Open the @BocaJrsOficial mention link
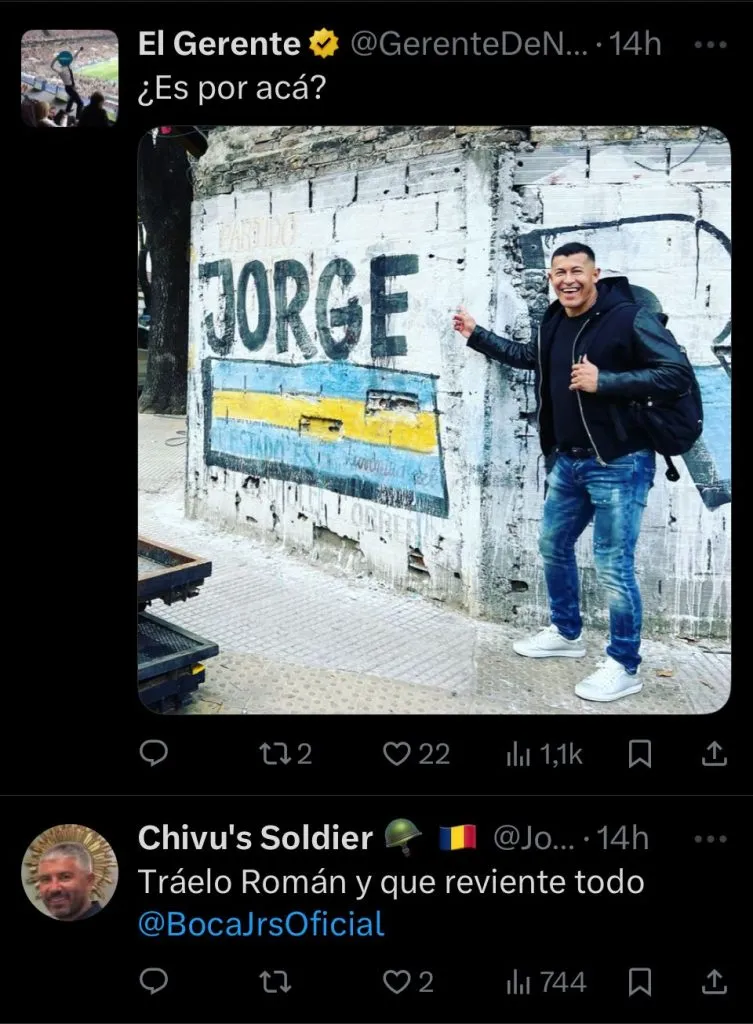Screen dimensions: 753x1024 pyautogui.click(x=261, y=924)
